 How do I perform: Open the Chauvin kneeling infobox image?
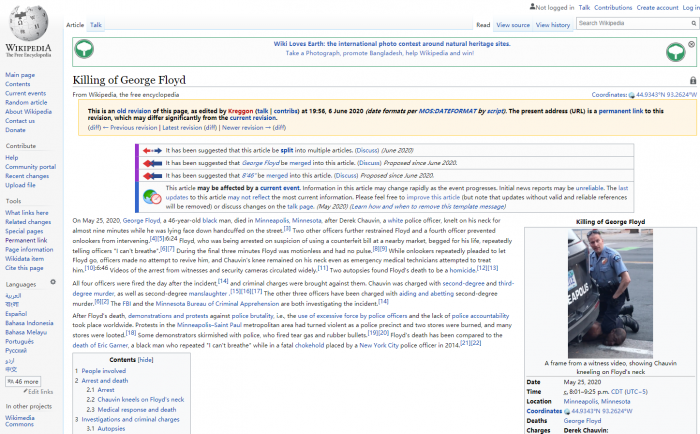pyautogui.click(x=610, y=293)
